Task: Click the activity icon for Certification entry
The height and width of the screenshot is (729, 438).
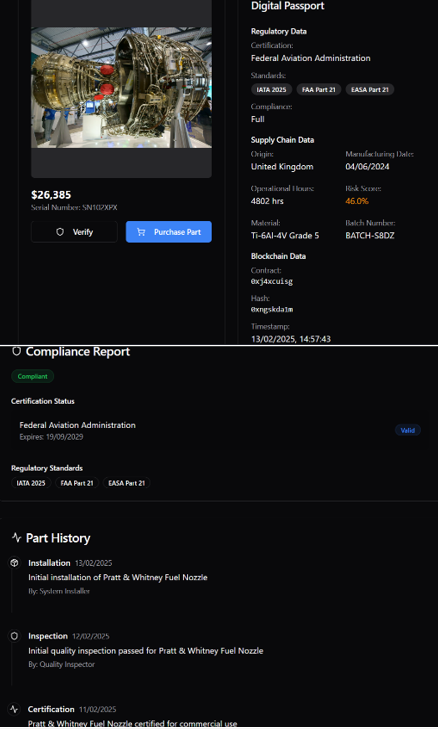Action: coord(14,709)
